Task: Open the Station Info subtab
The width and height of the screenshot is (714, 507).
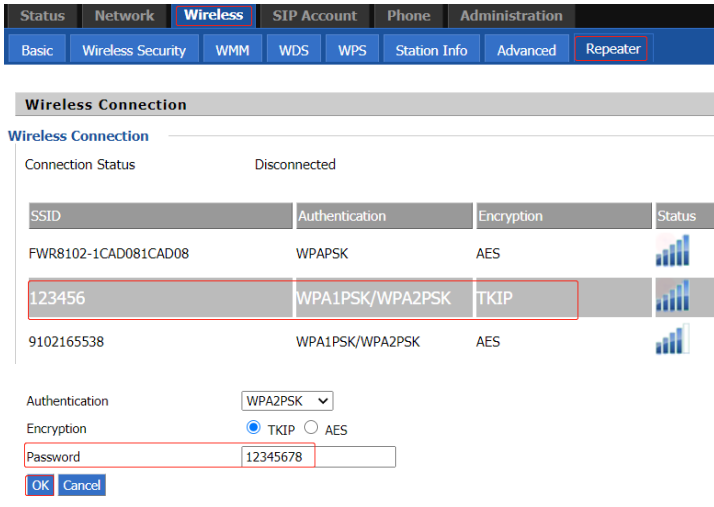Action: click(431, 50)
